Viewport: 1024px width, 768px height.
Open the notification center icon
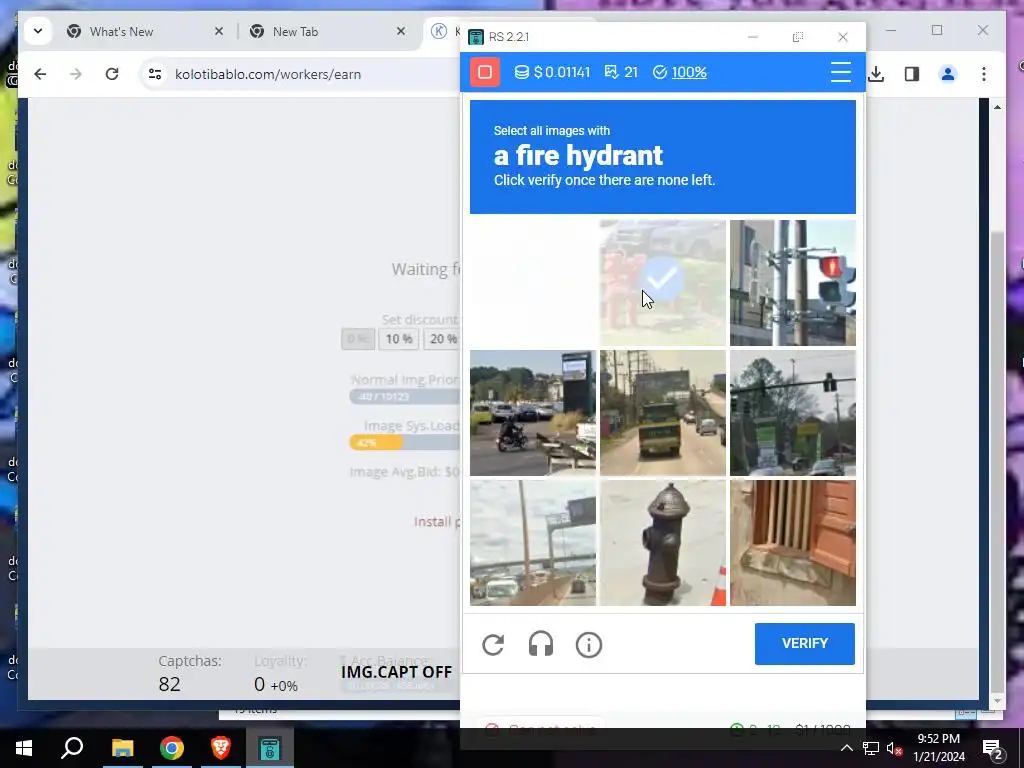point(992,748)
